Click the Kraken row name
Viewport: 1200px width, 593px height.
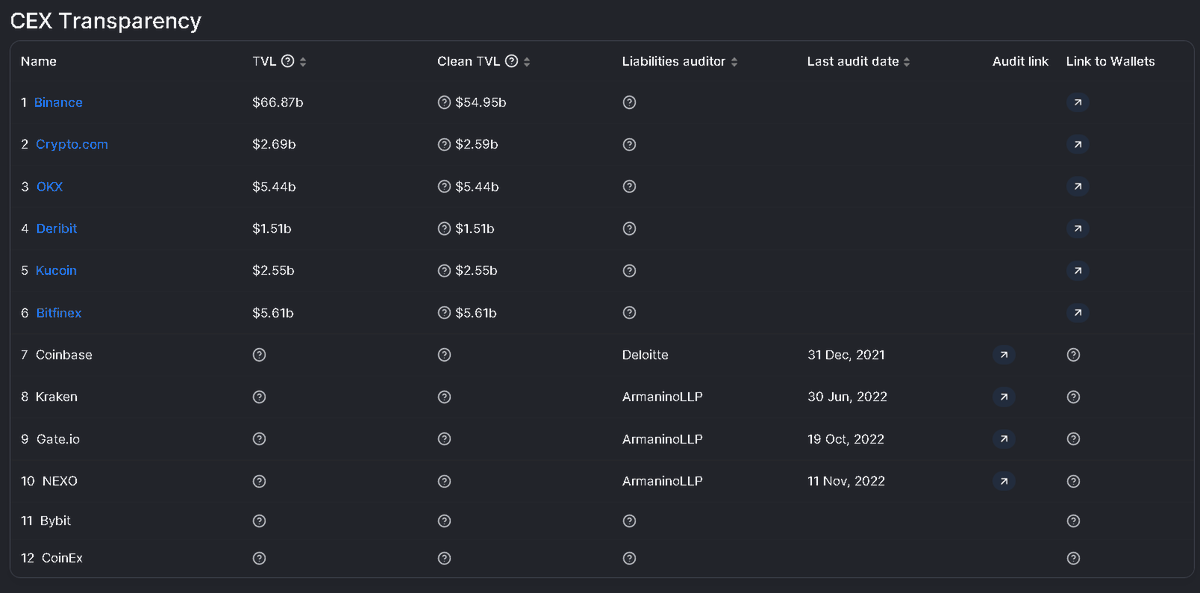click(57, 397)
